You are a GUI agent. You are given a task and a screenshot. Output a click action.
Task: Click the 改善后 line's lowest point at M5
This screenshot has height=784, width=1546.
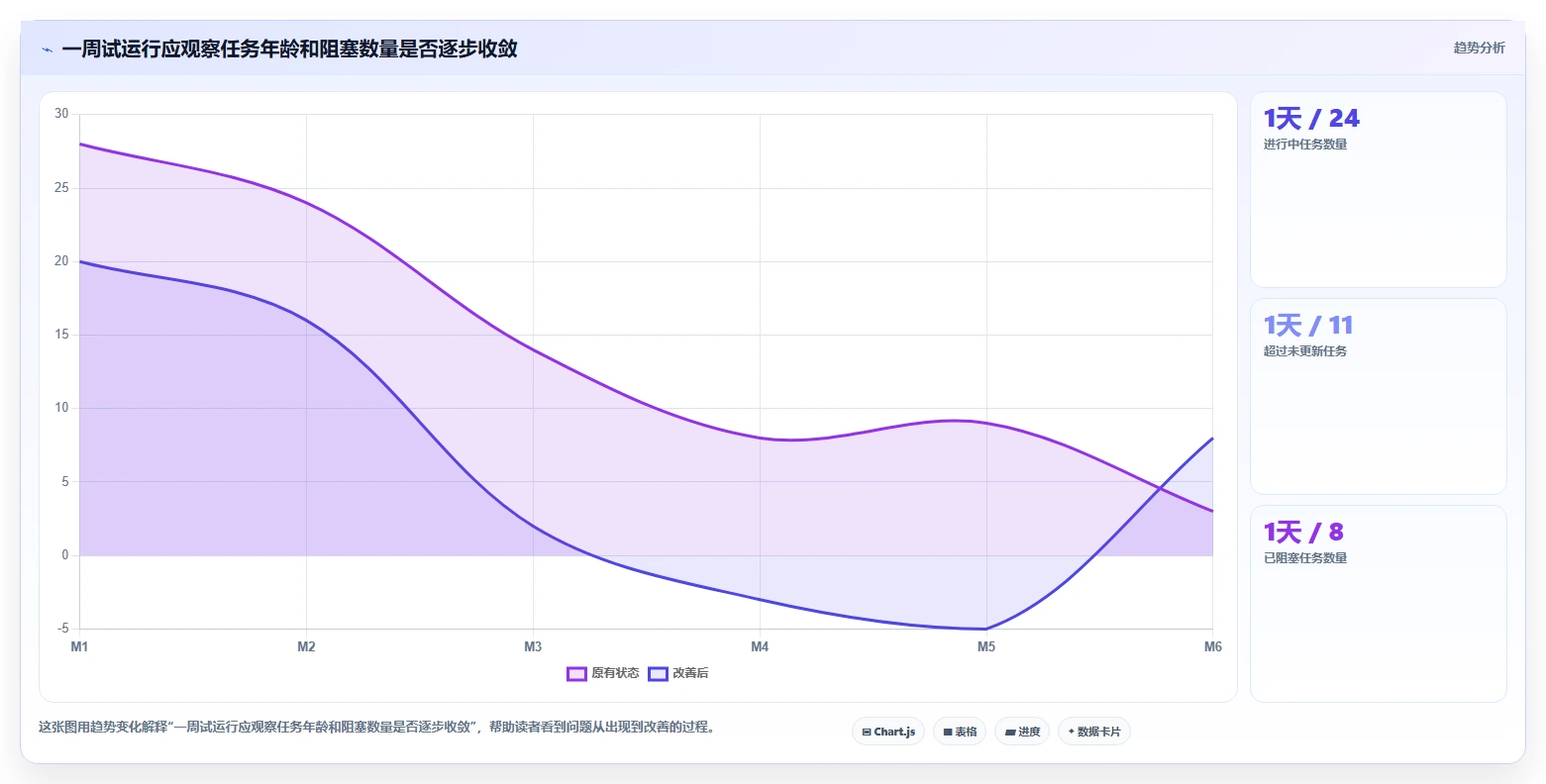click(x=986, y=629)
